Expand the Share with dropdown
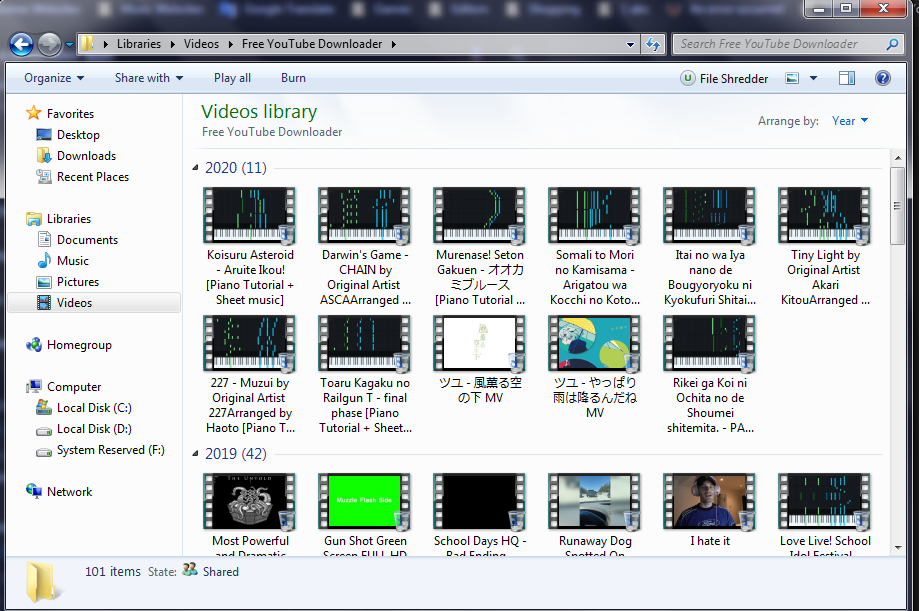 point(149,78)
